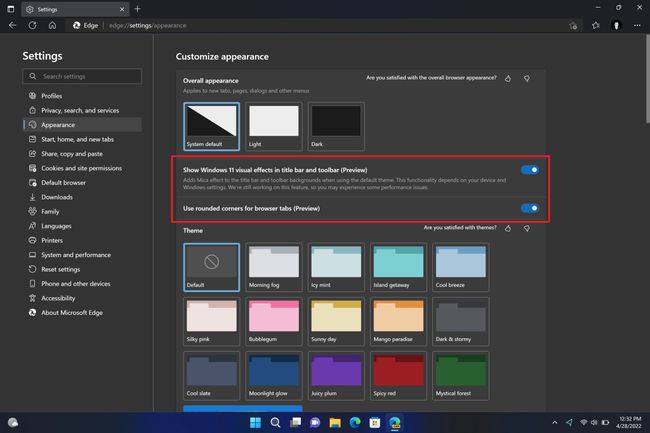
Task: Open Microsoft Store from taskbar
Action: pyautogui.click(x=375, y=423)
